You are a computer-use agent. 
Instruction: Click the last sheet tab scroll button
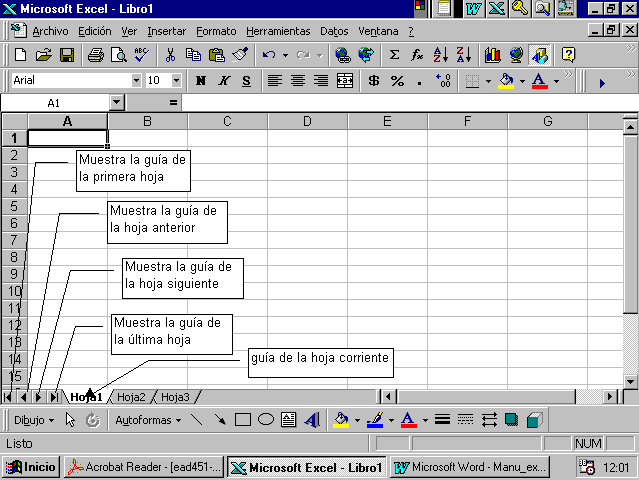(x=54, y=396)
